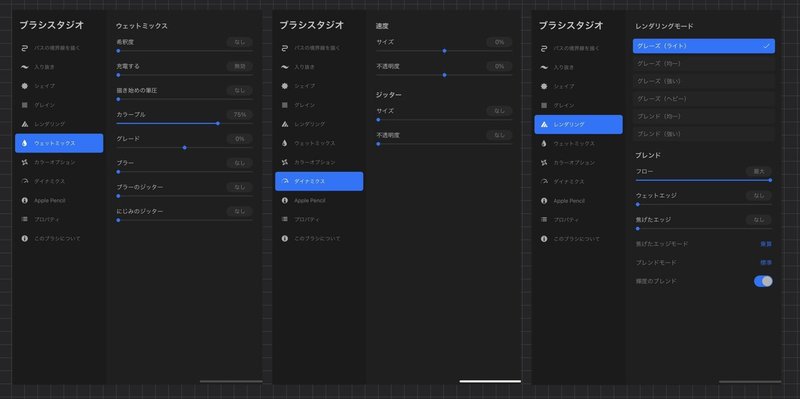
Task: Open Color Options pinwheel icon in left panel
Action: coord(24,162)
